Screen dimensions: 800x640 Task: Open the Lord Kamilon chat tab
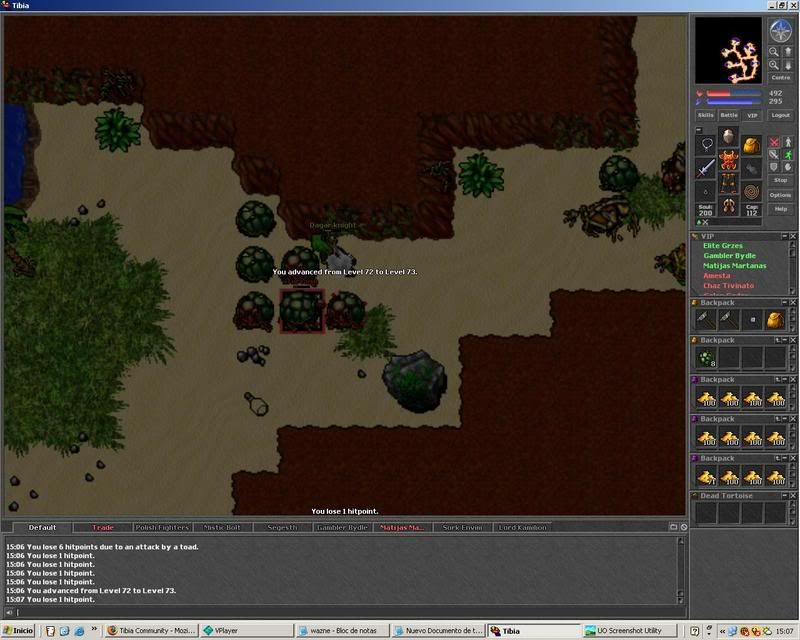[522, 528]
